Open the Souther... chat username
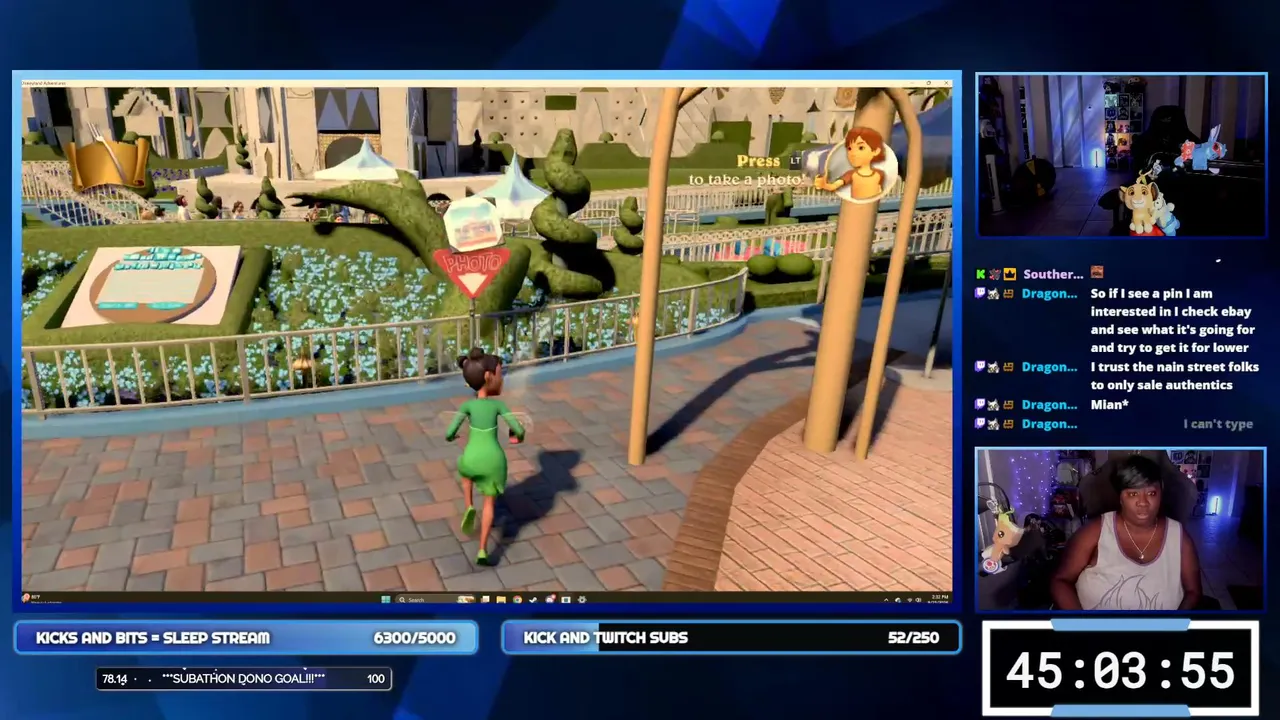 point(1053,274)
